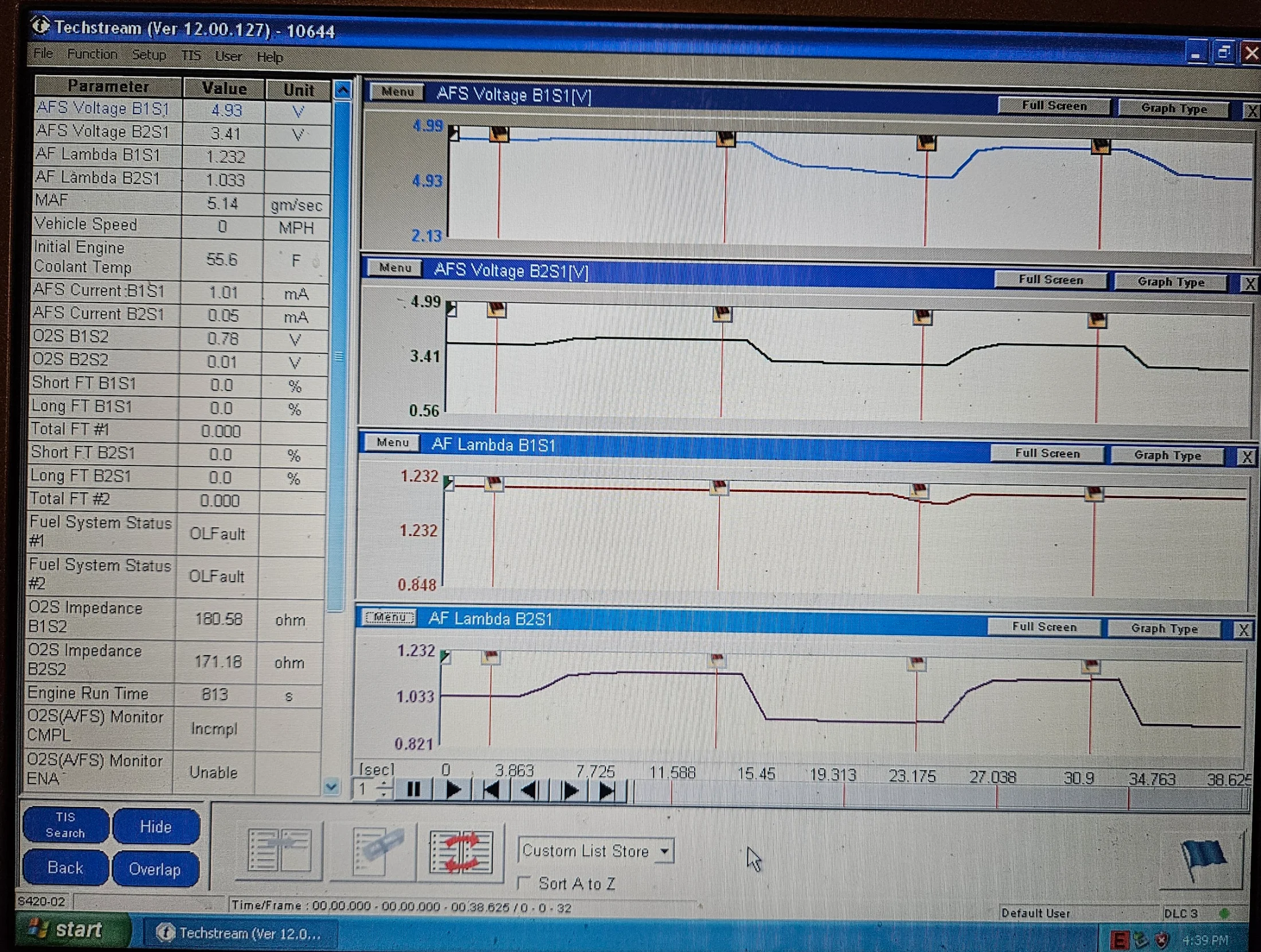Click the Value column header
This screenshot has height=952, width=1261.
(224, 88)
